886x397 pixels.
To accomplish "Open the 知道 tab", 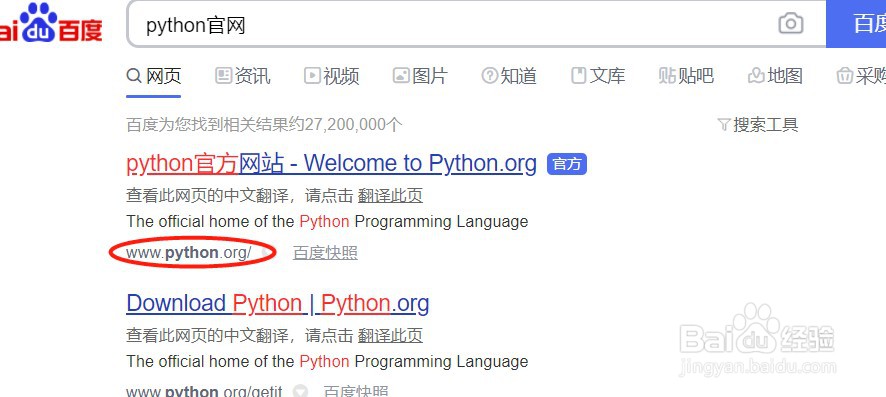I will [509, 76].
